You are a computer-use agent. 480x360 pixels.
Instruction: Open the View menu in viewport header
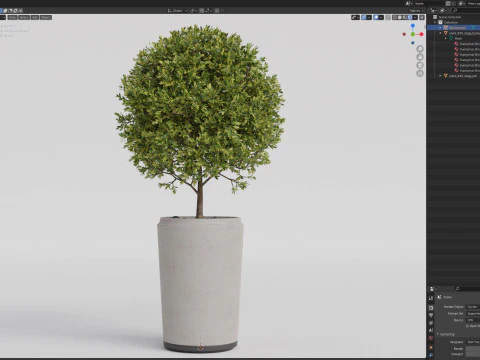click(12, 17)
